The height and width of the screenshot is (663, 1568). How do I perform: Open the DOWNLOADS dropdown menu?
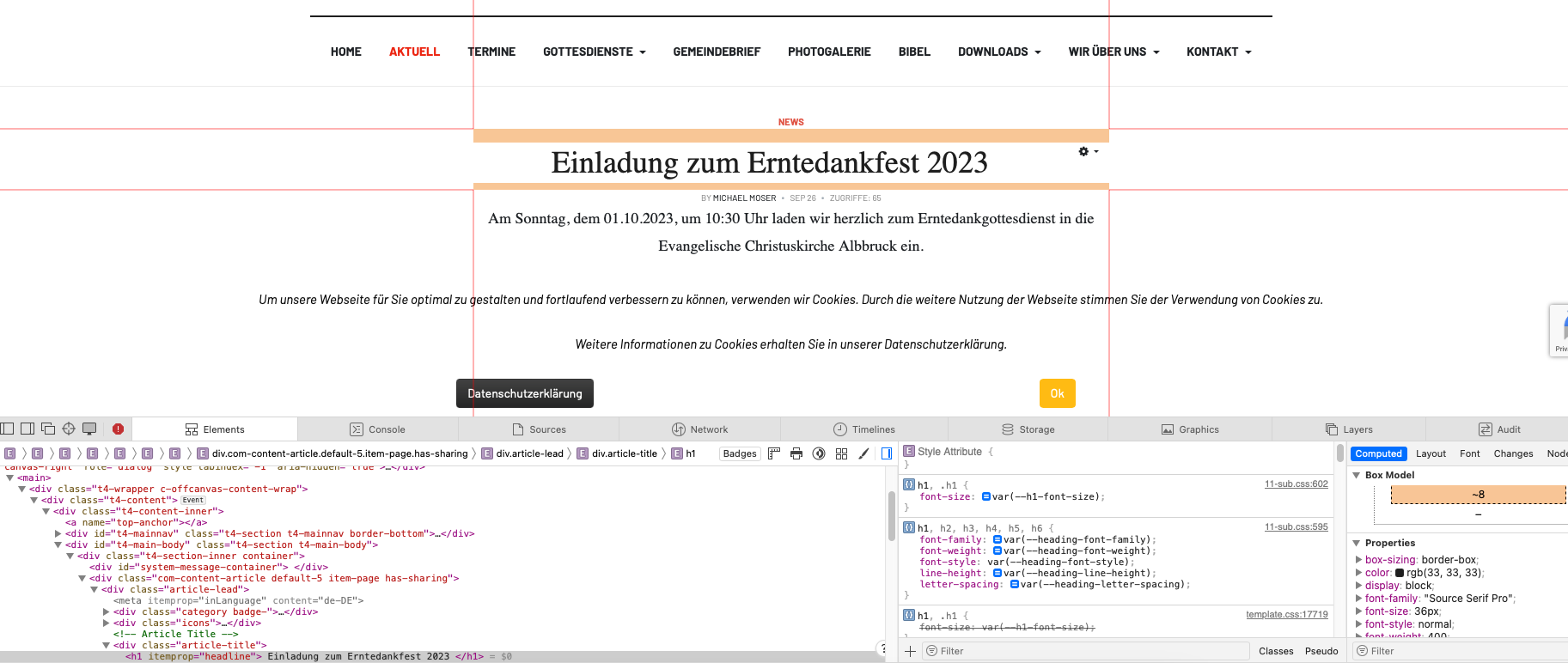999,52
